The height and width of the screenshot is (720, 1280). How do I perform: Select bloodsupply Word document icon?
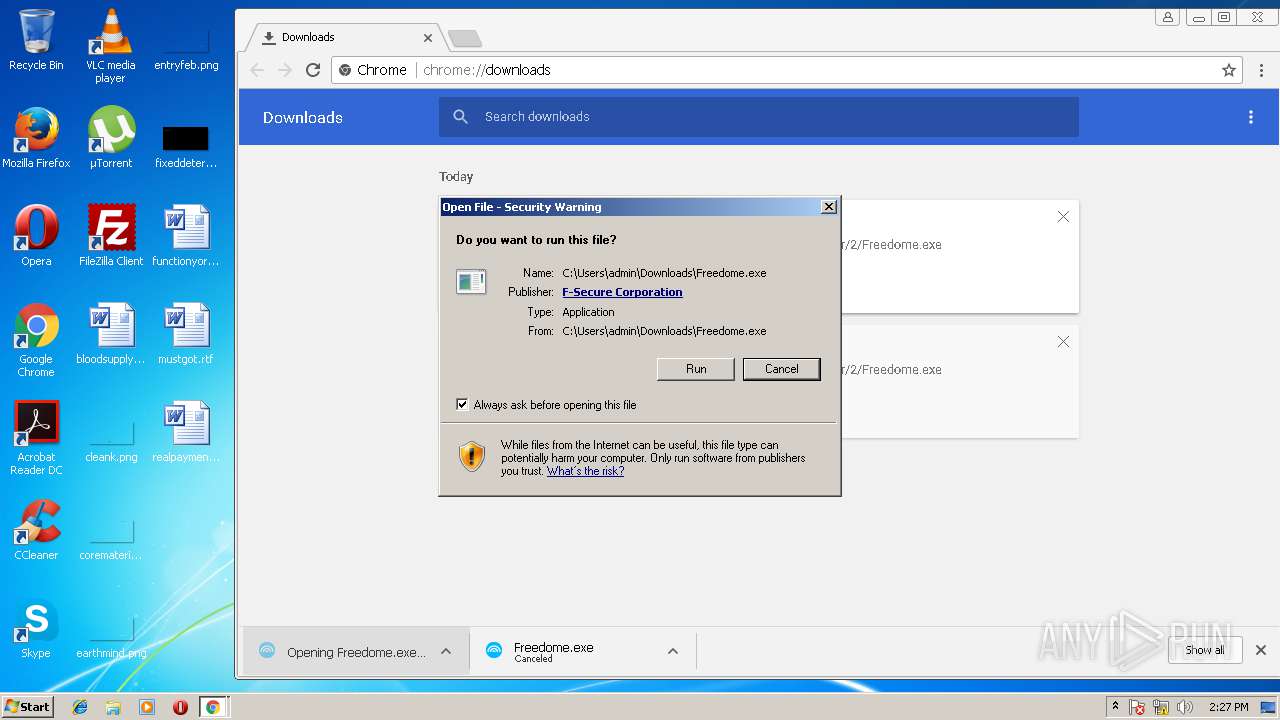(x=111, y=334)
